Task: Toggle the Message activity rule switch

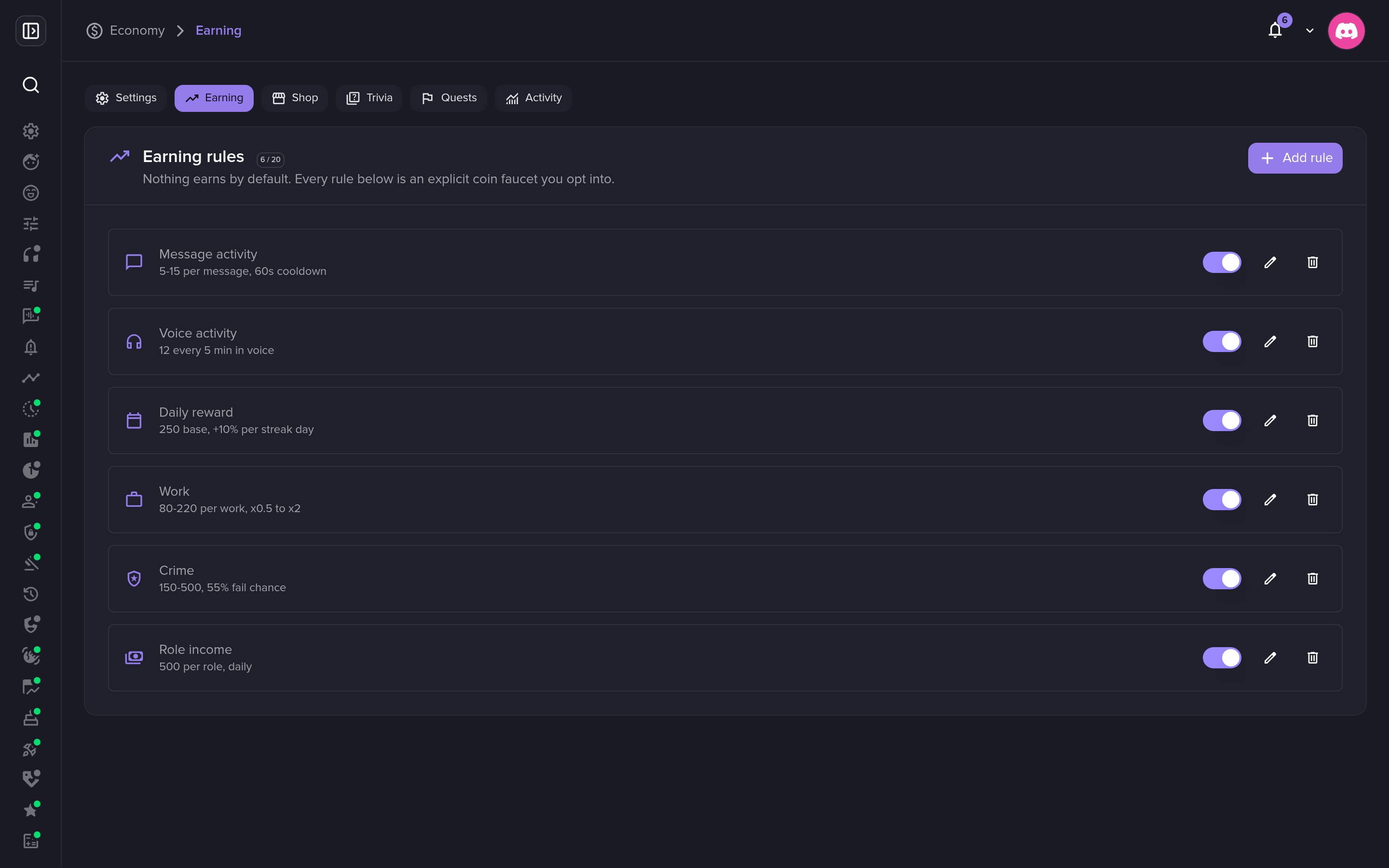Action: [1221, 262]
